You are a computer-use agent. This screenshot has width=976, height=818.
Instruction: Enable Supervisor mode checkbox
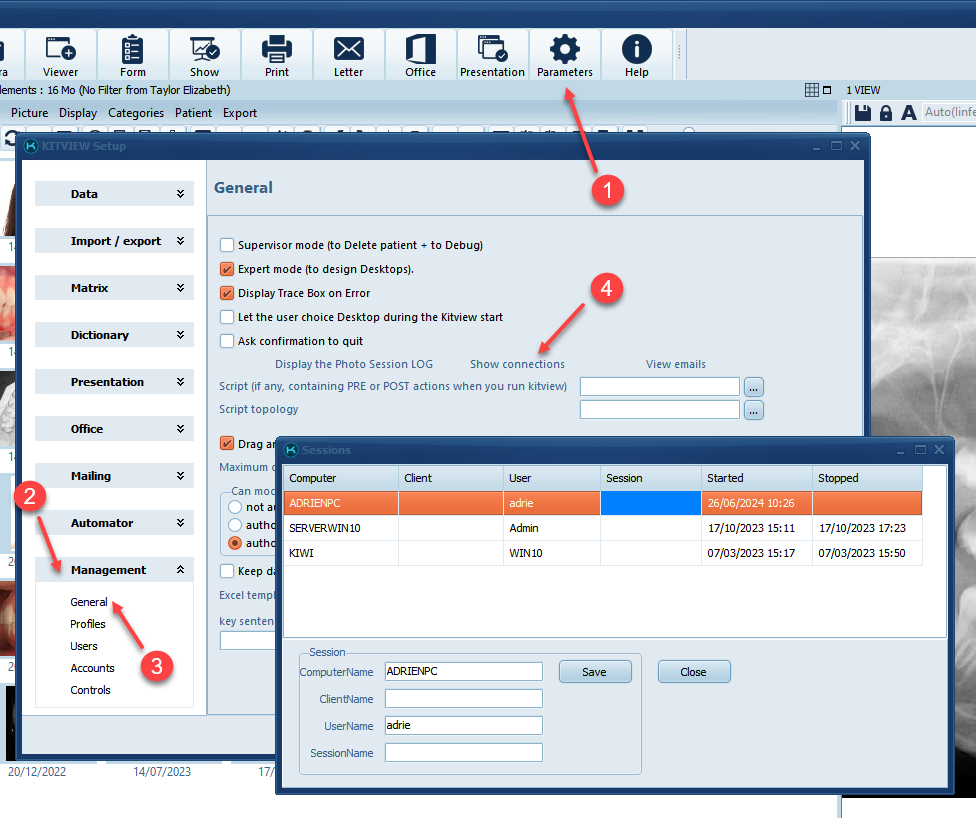227,245
